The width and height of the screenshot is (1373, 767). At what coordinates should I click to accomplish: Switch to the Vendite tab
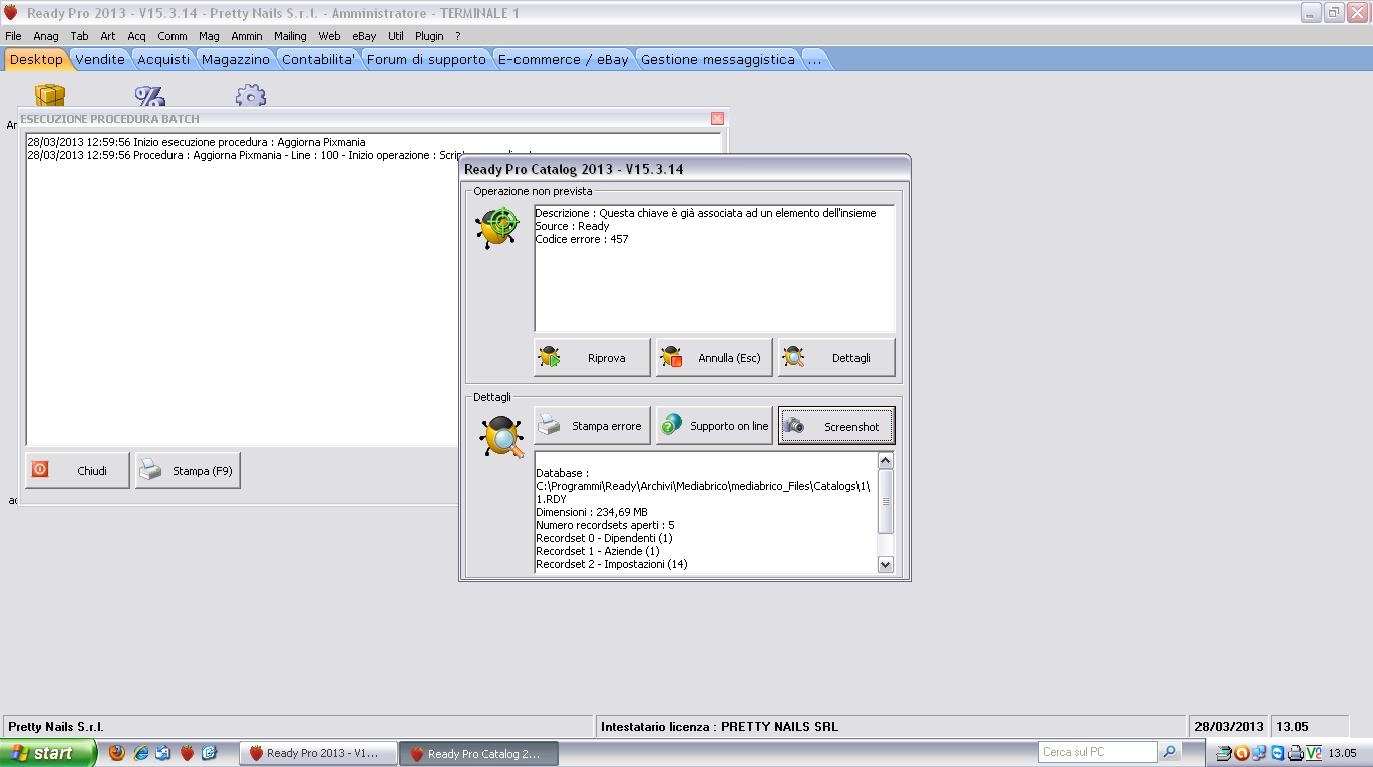point(100,59)
